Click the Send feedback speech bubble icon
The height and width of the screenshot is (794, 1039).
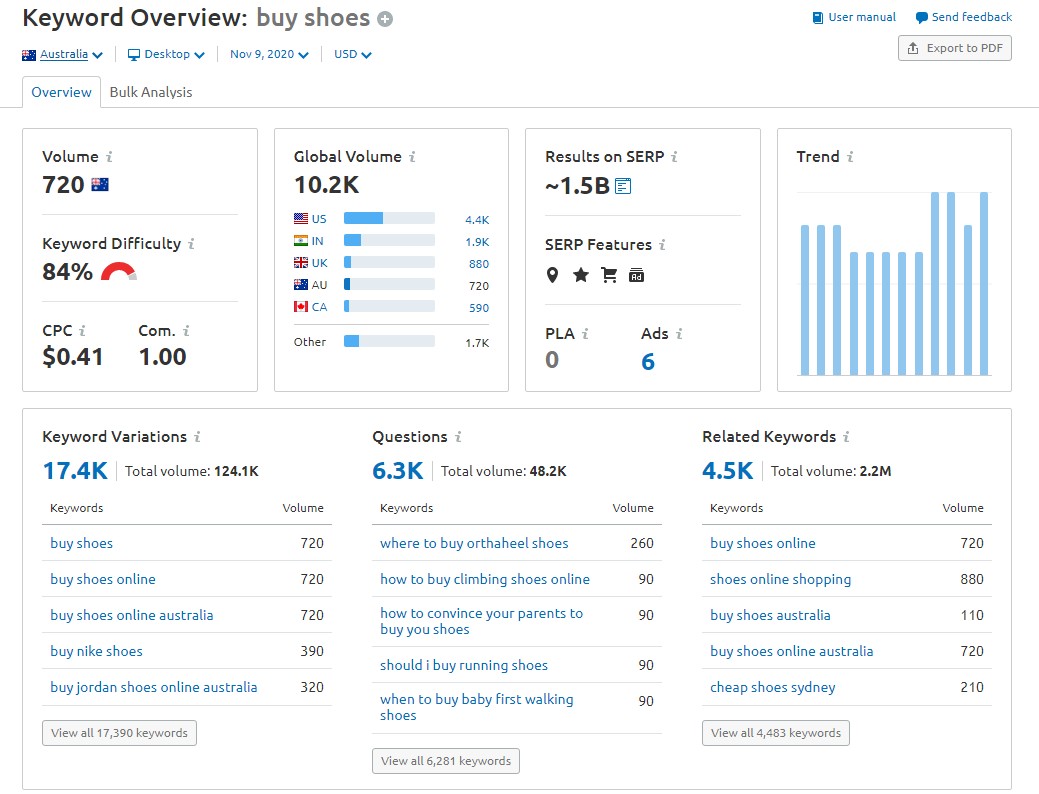coord(921,17)
